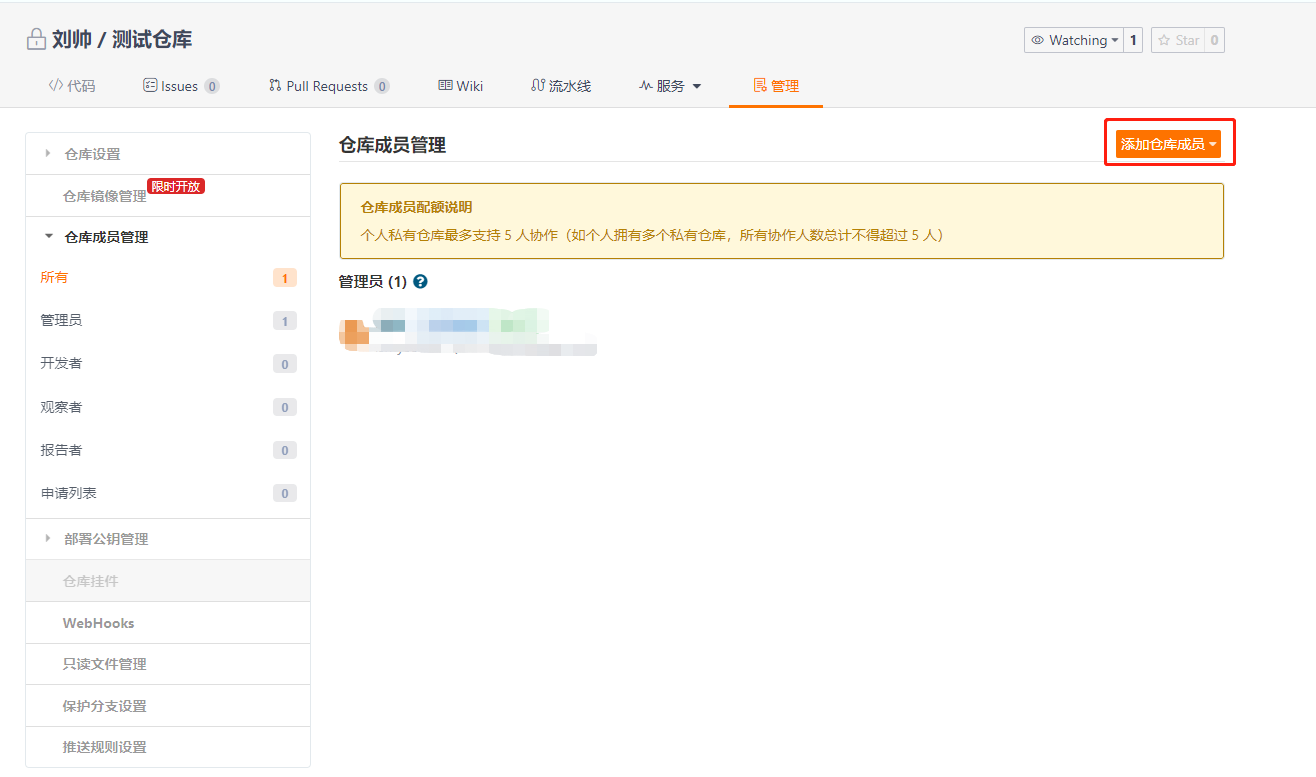Viewport: 1316px width, 777px height.
Task: Click the help icon beside 管理员 (1)
Action: coord(420,282)
